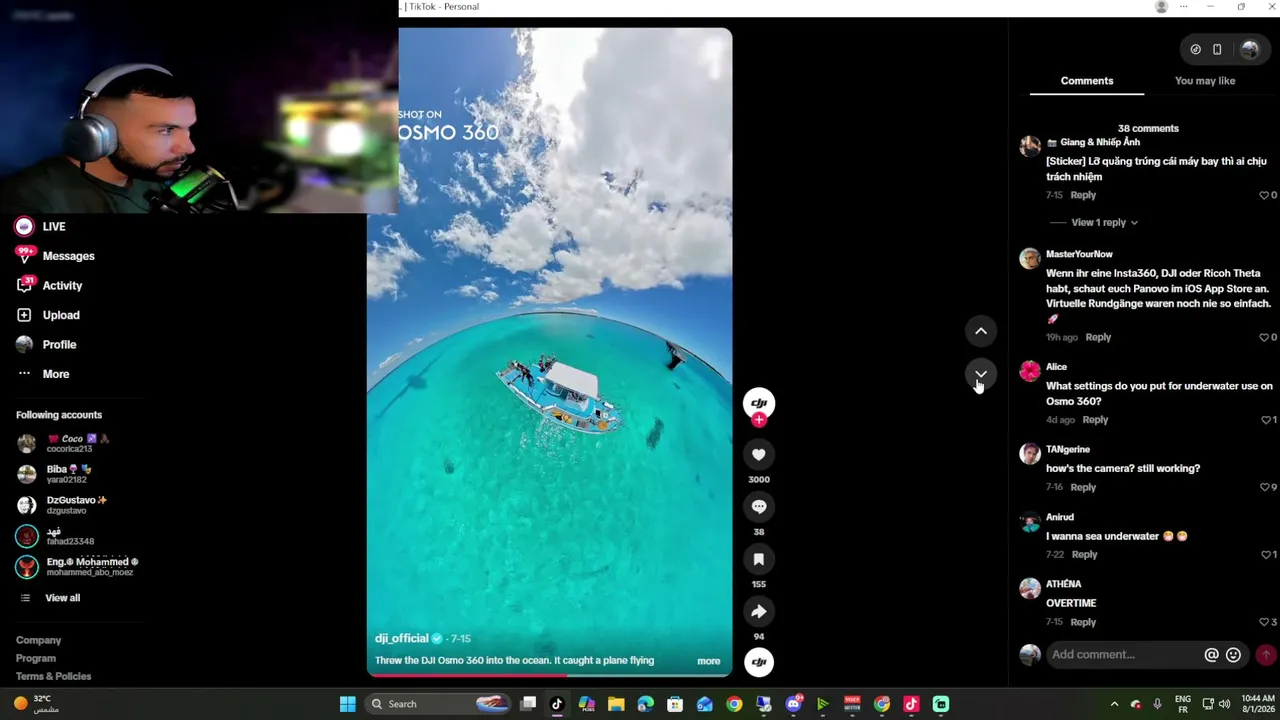Follow dji_official with the red plus badge
Viewport: 1280px width, 720px height.
pos(759,420)
